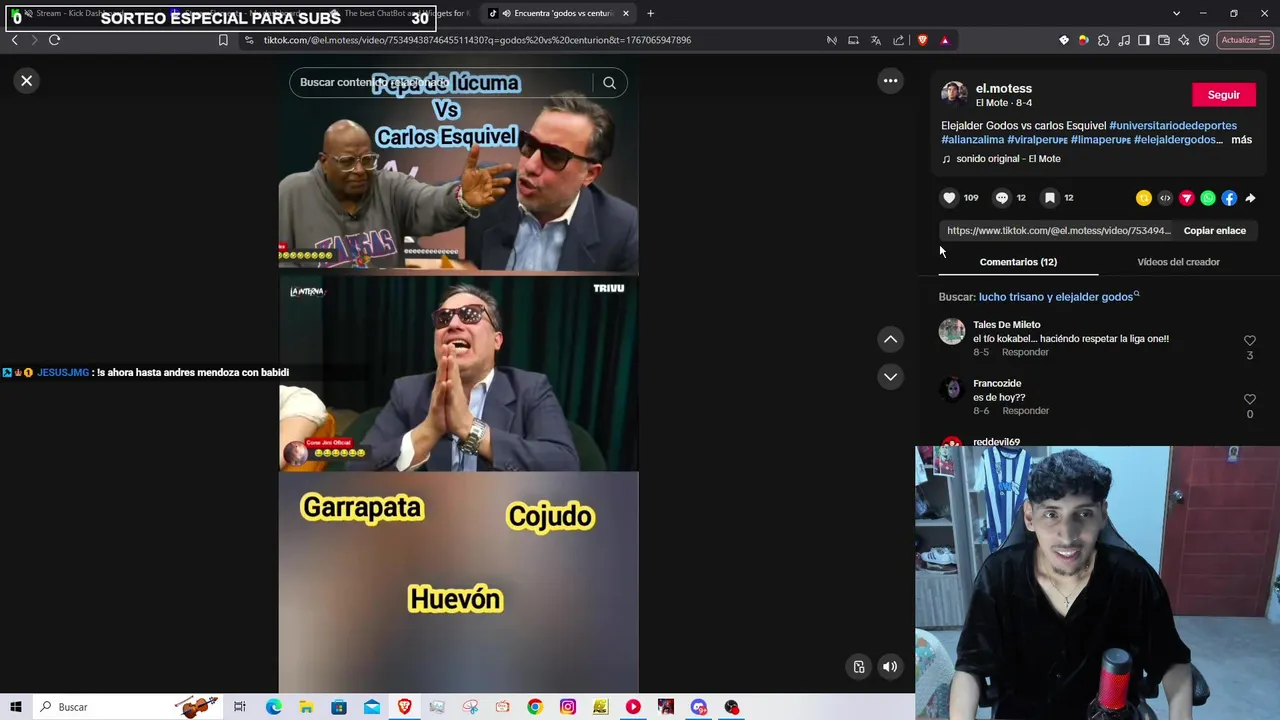
Task: Open Task View in the taskbar
Action: (240, 707)
